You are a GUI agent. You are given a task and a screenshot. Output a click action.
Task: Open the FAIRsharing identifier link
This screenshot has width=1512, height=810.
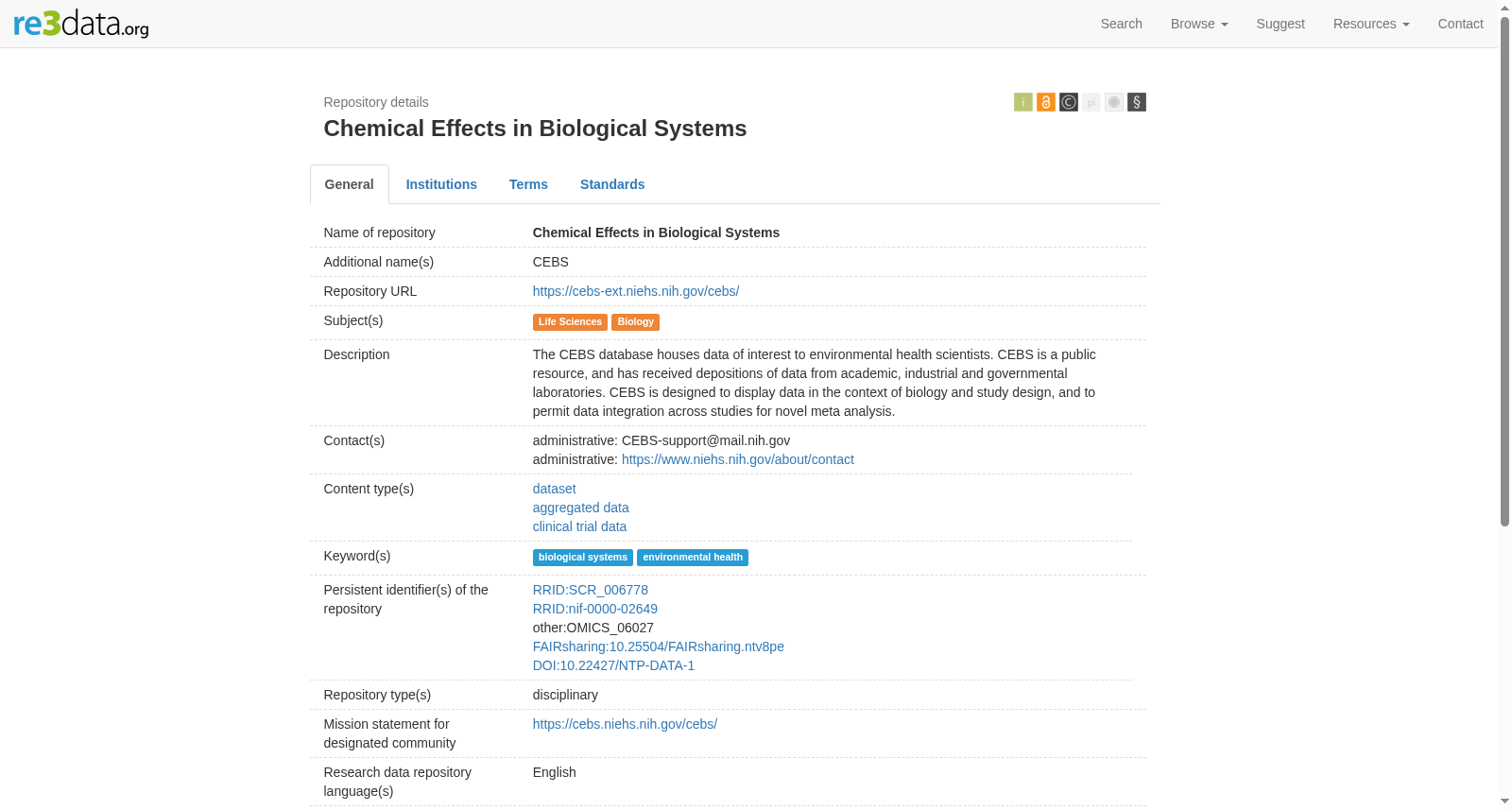point(658,646)
